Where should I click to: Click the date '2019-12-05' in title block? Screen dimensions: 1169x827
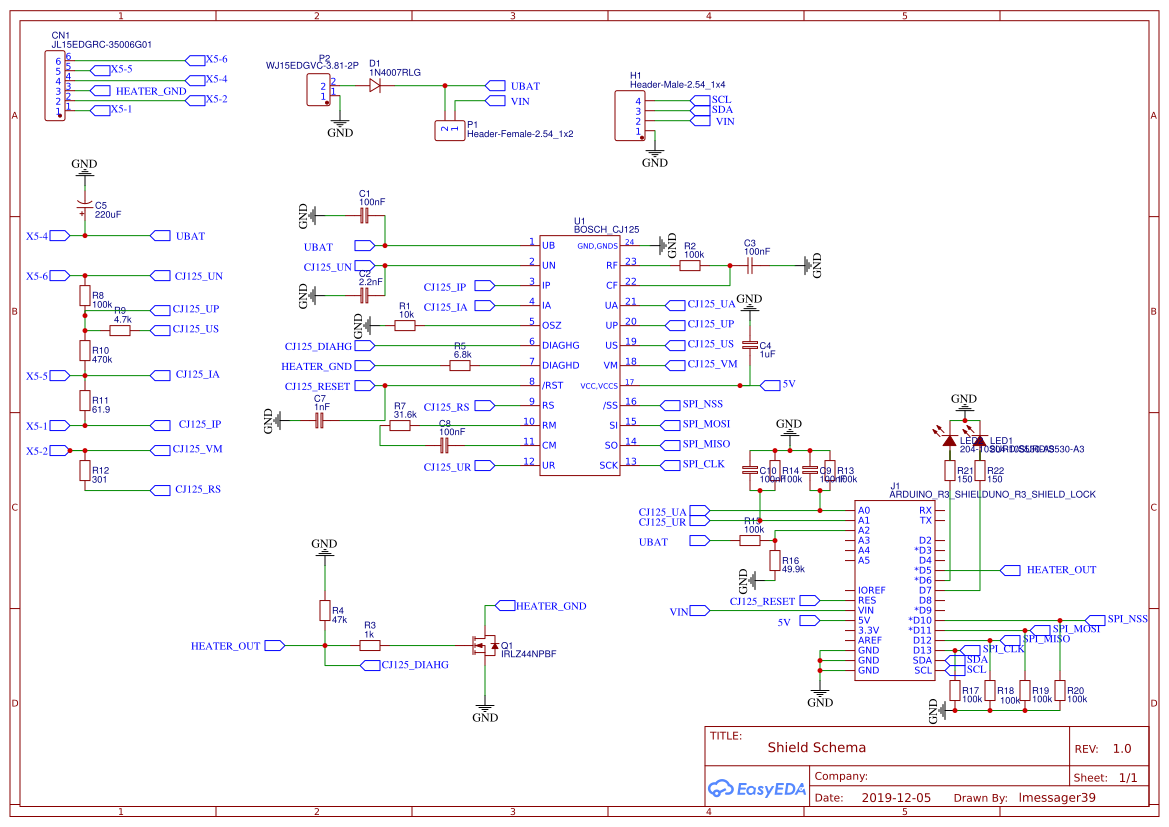tap(896, 798)
